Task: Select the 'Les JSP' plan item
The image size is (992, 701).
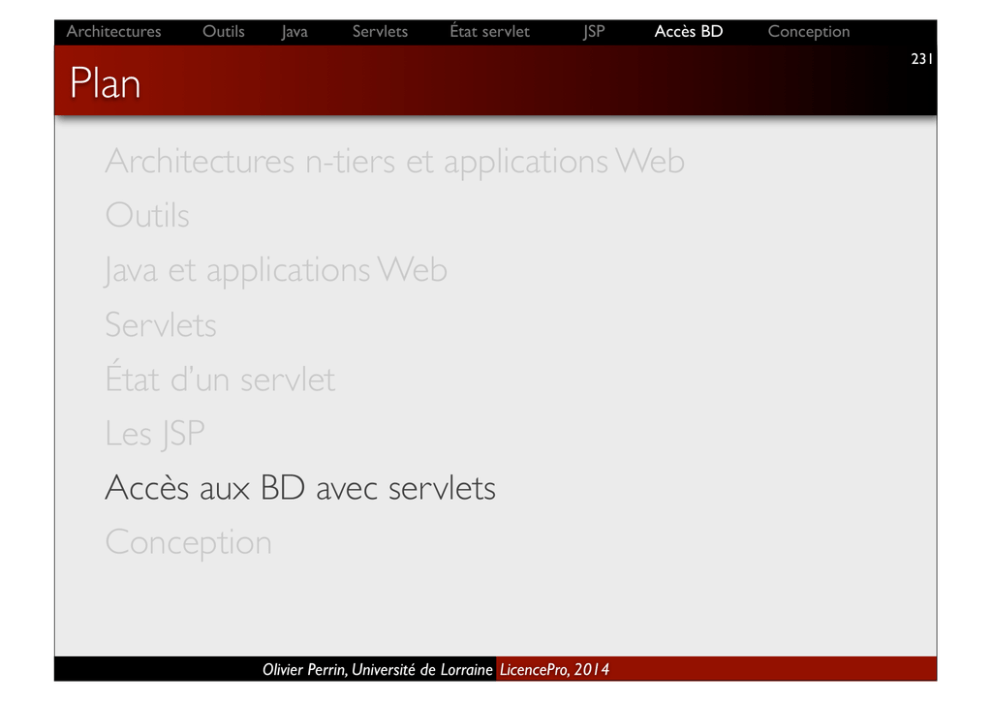Action: tap(155, 434)
